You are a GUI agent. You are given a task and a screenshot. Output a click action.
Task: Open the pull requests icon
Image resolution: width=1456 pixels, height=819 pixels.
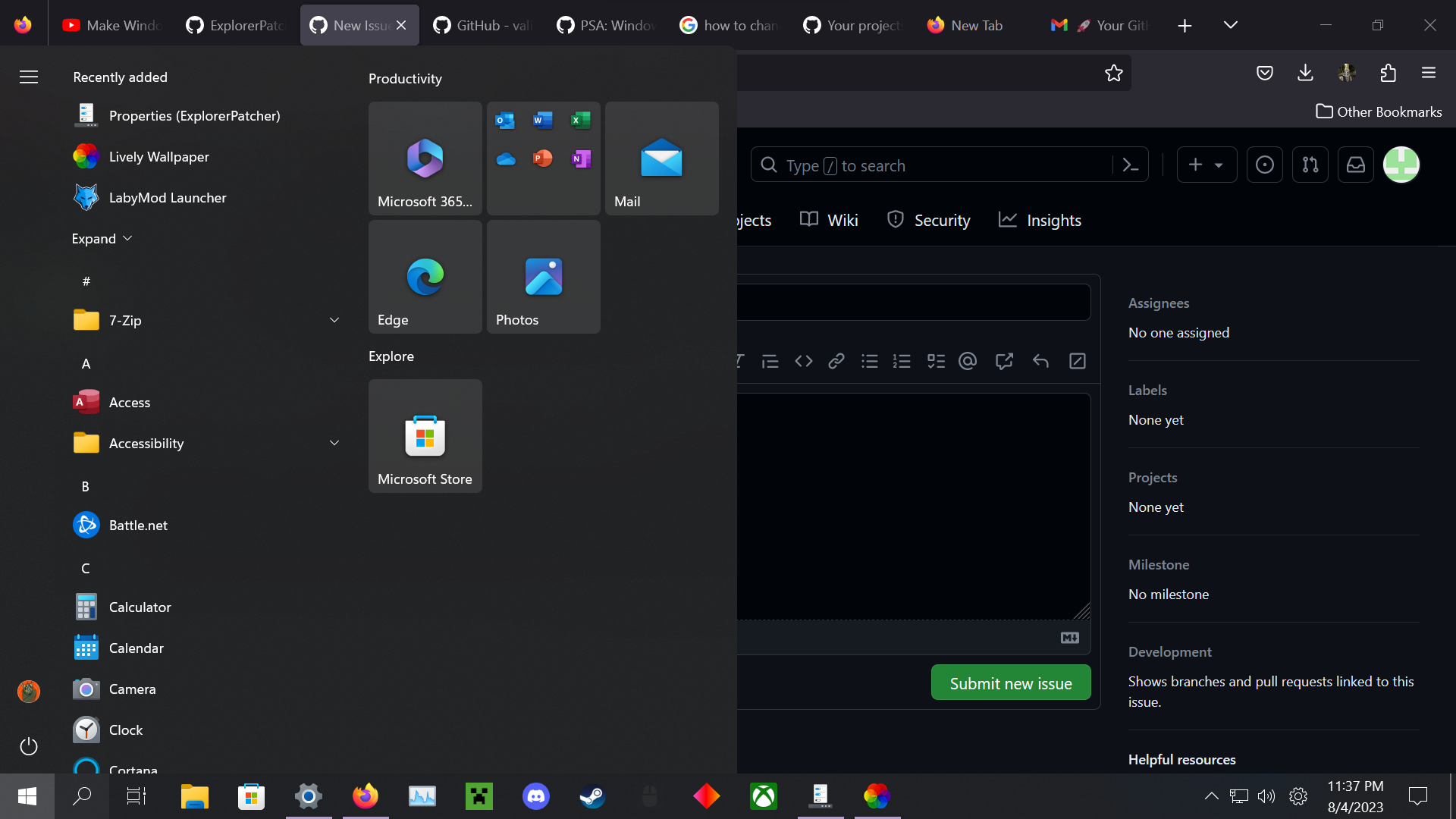pos(1310,165)
